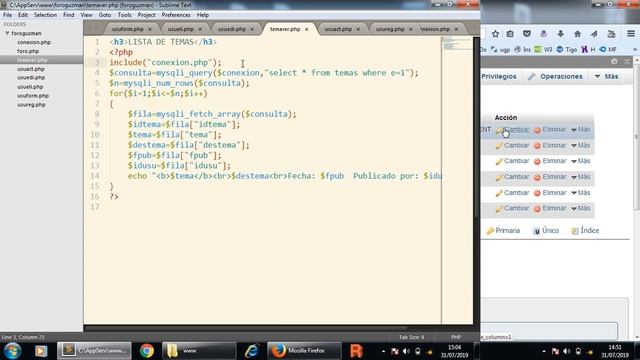Open the File menu in Sublime Text
Image resolution: width=640 pixels, height=360 pixels.
click(x=7, y=15)
